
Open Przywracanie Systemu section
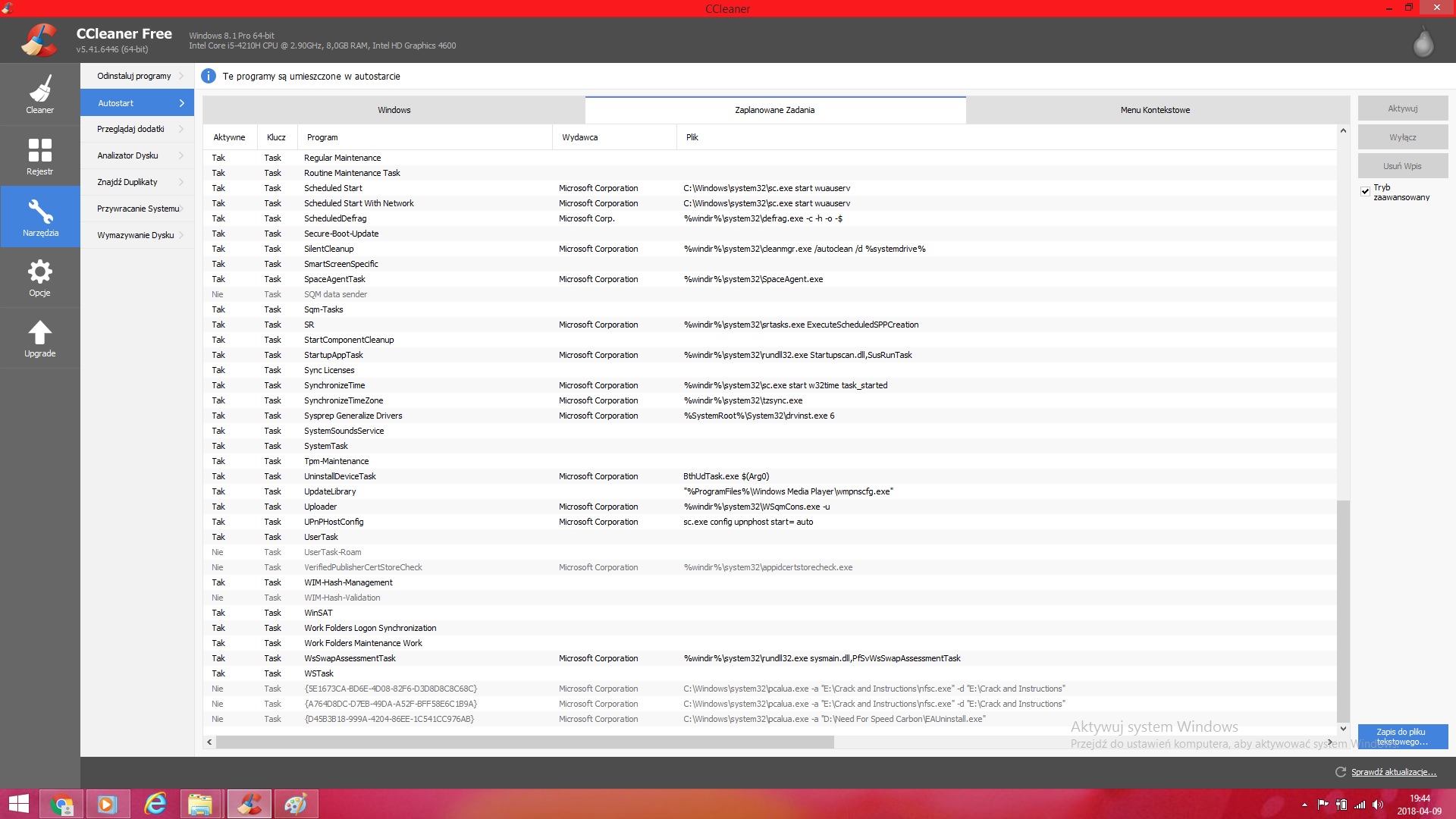coord(137,209)
